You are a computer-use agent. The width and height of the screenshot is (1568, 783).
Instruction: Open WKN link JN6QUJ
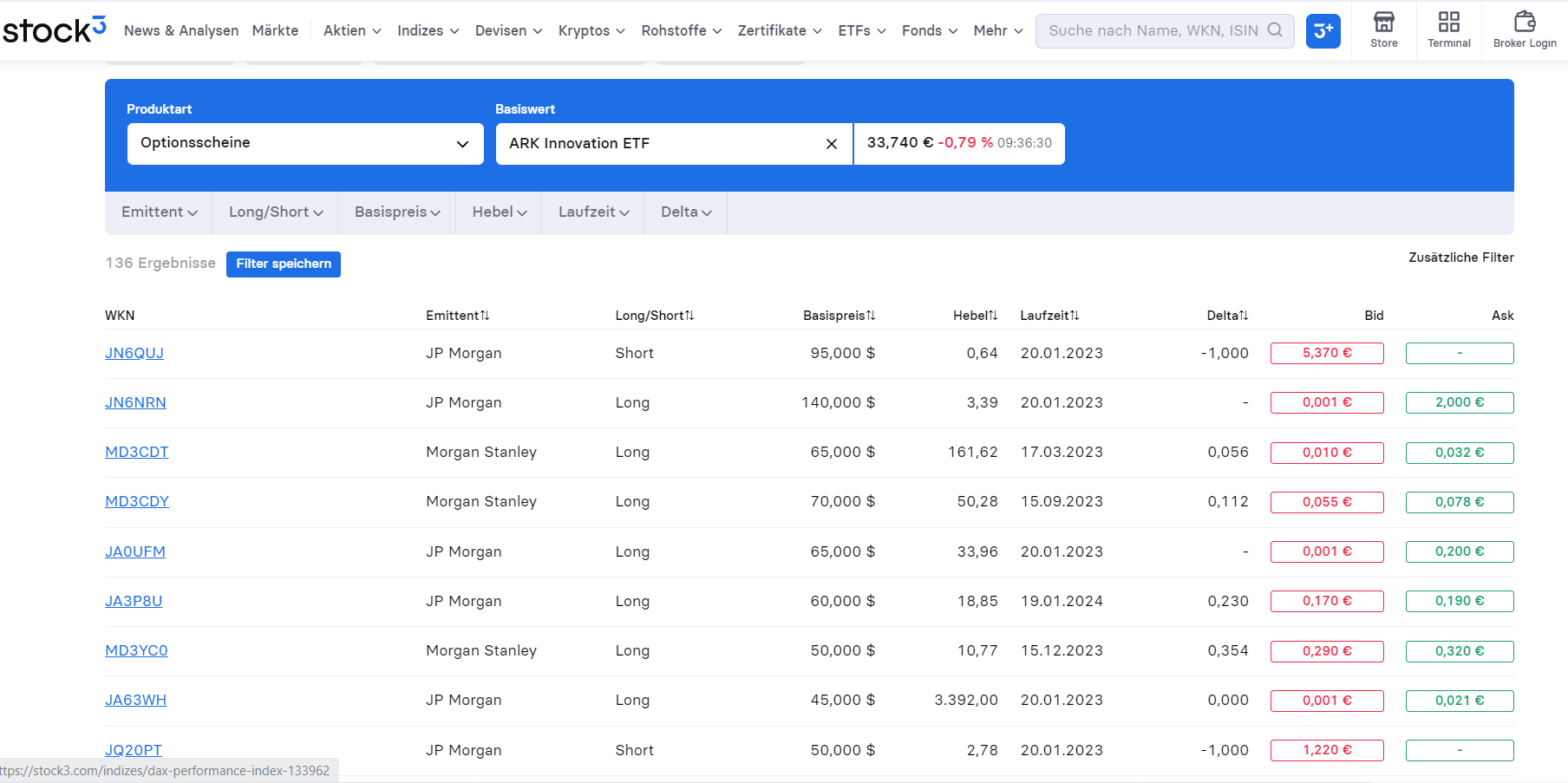tap(134, 353)
